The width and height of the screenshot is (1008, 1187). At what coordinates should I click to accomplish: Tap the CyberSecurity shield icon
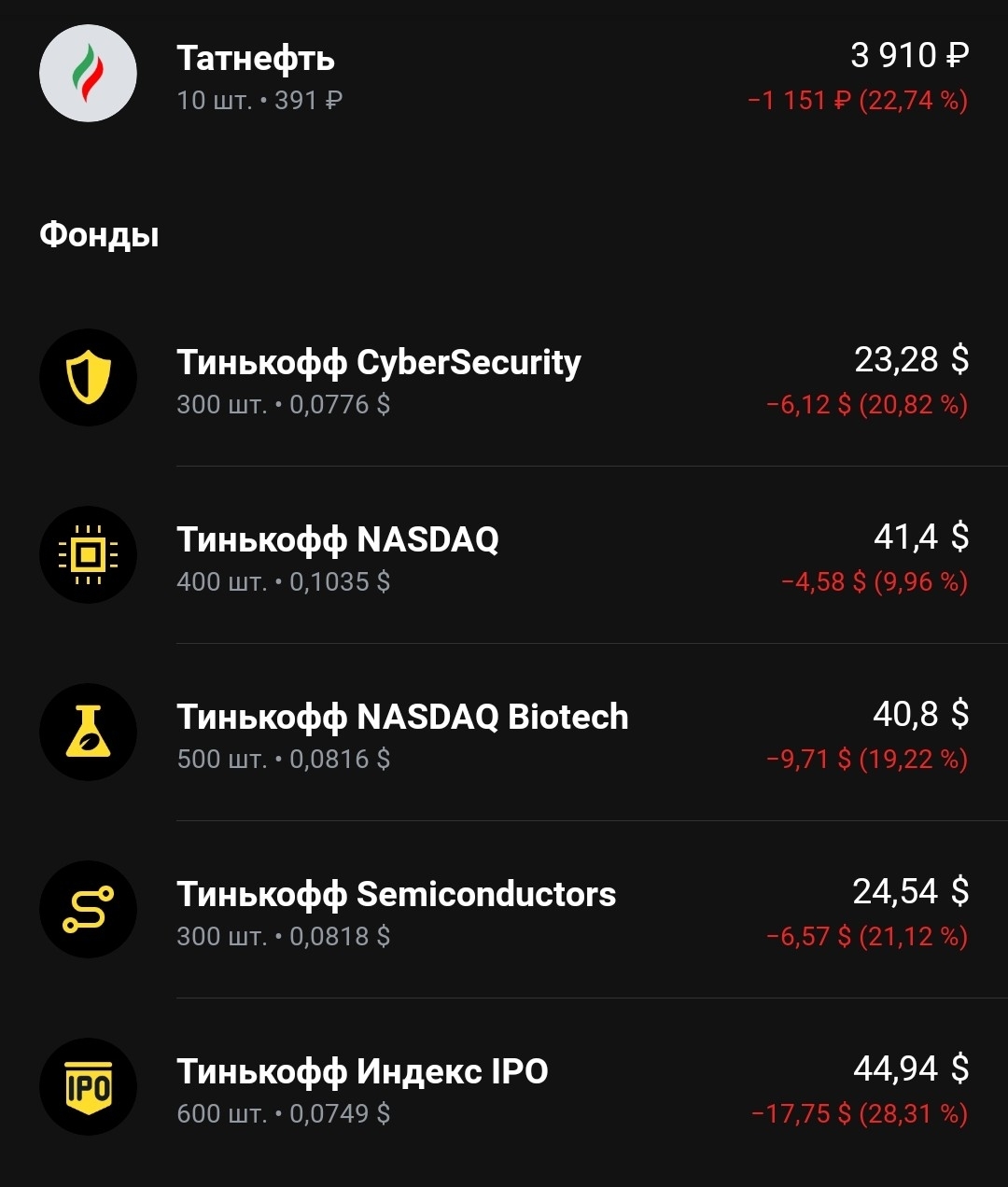pyautogui.click(x=88, y=378)
